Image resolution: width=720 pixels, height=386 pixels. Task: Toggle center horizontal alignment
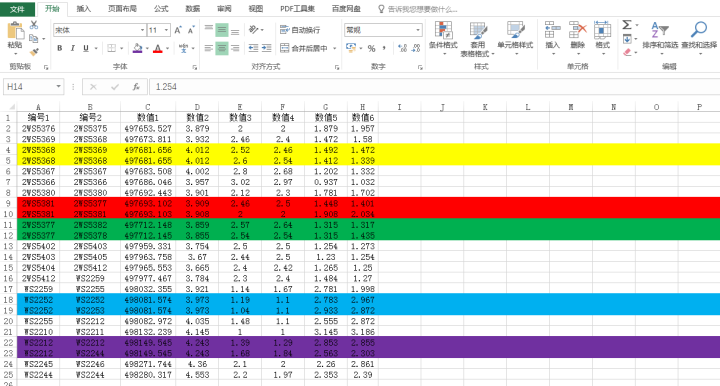pos(222,48)
